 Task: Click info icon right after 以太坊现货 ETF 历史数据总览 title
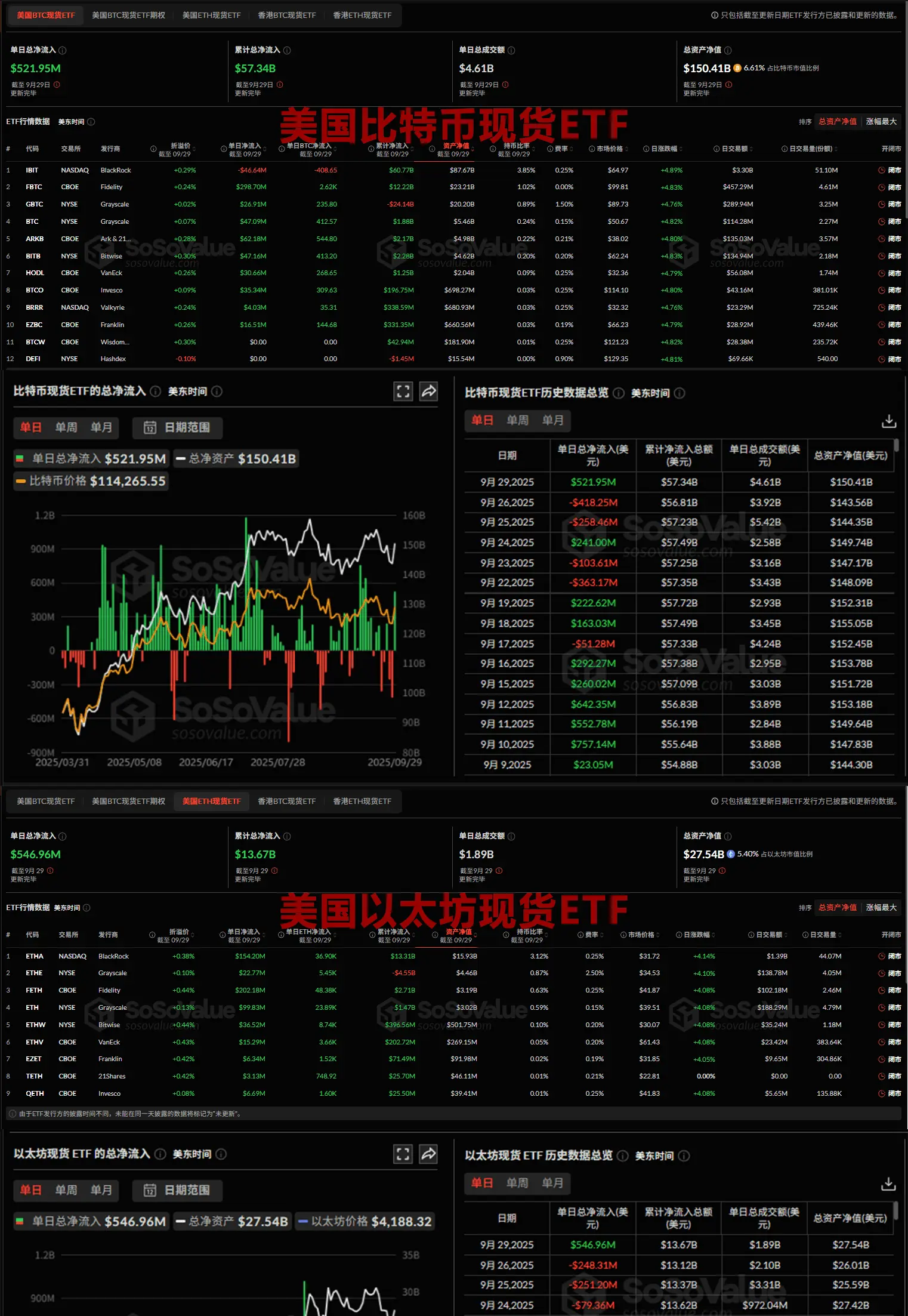[x=623, y=1155]
